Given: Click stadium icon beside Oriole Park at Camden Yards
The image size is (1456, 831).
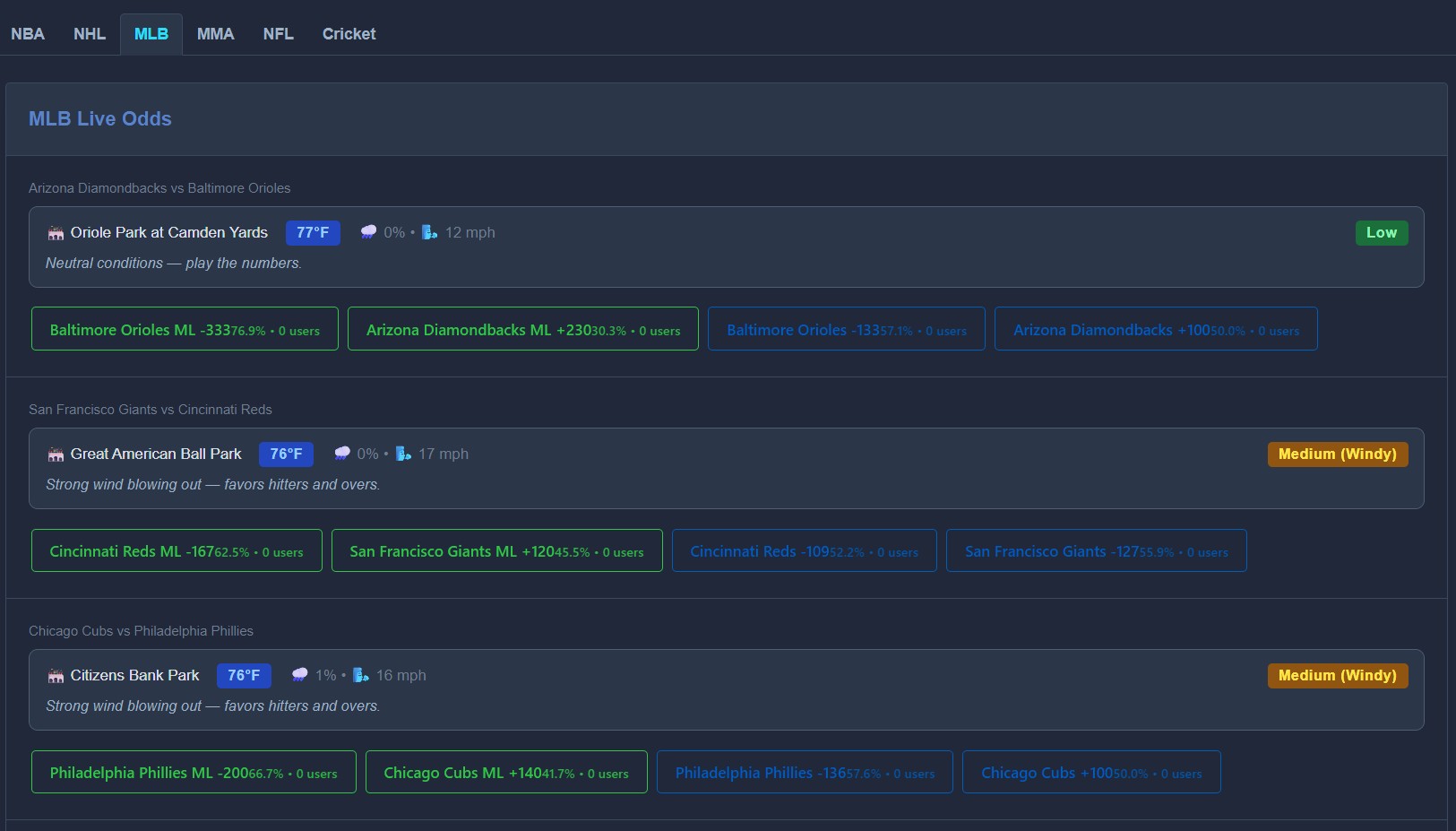Looking at the screenshot, I should pyautogui.click(x=56, y=233).
